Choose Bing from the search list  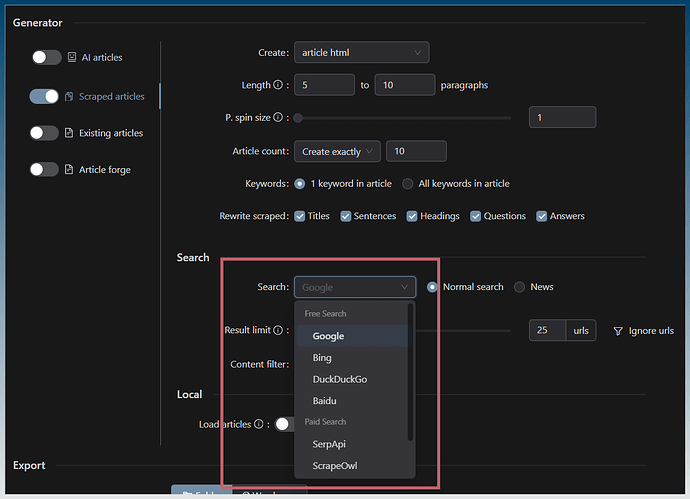click(322, 358)
